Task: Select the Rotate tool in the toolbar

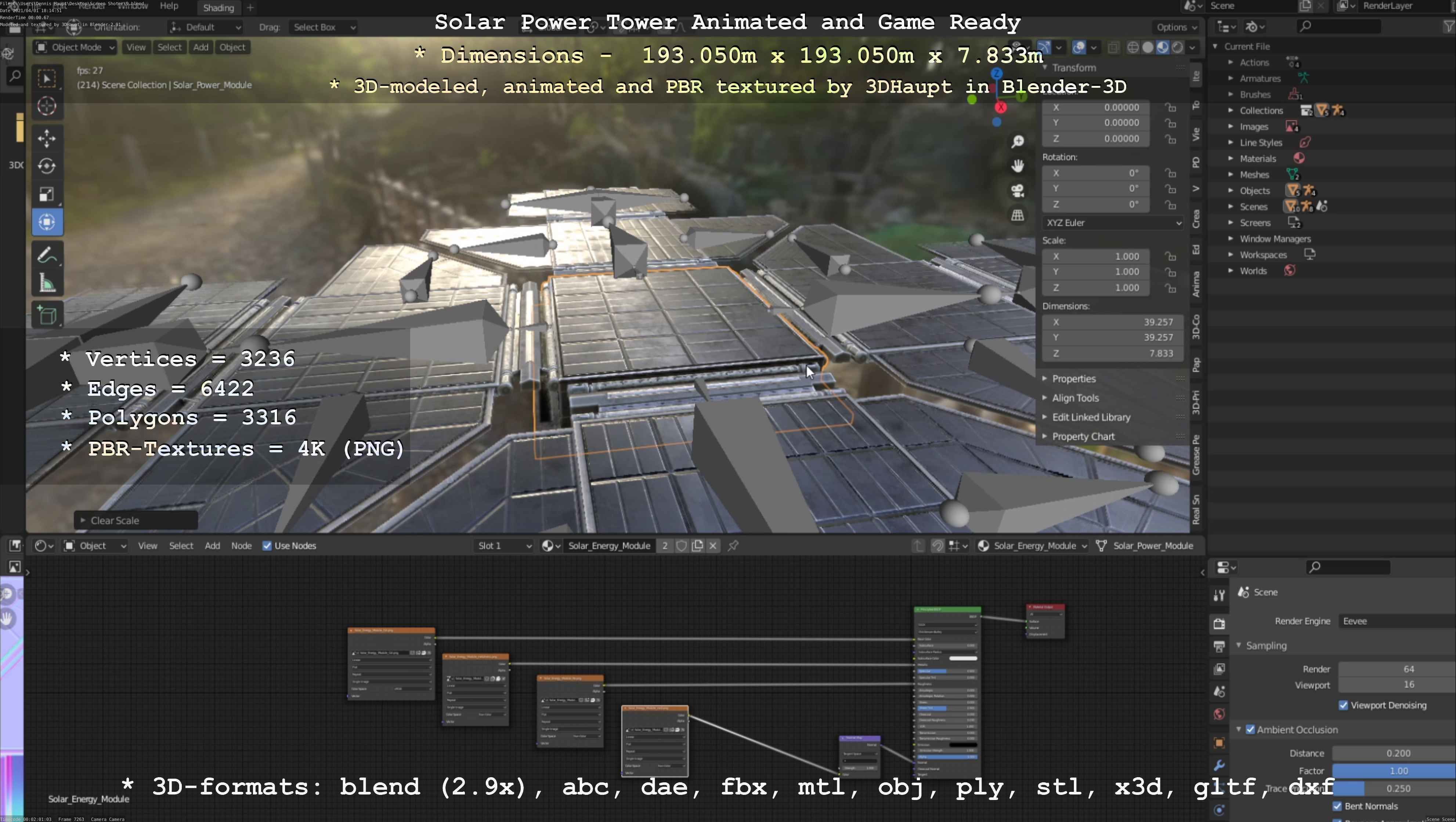Action: [x=47, y=166]
